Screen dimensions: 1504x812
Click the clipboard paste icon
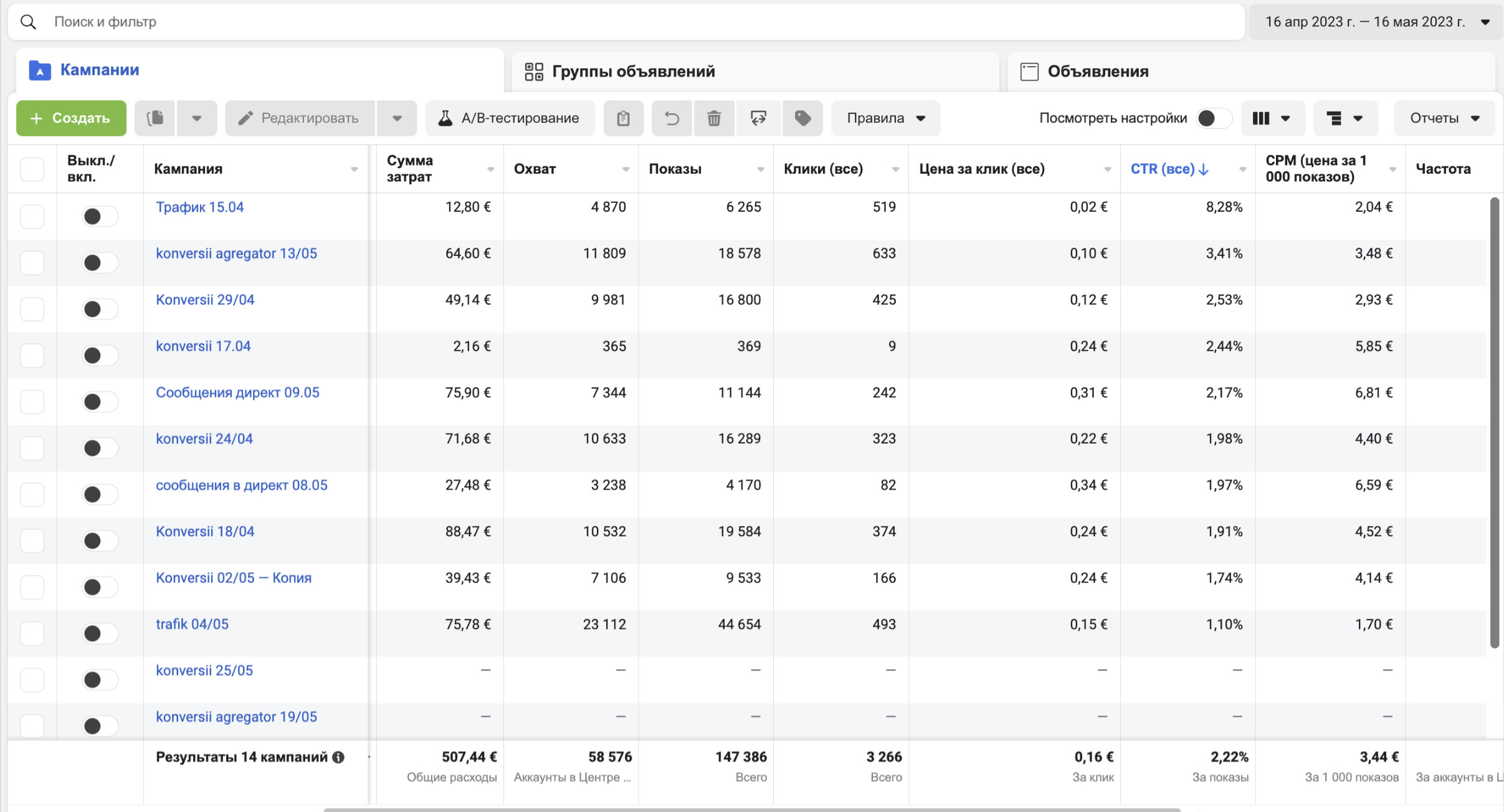[623, 118]
